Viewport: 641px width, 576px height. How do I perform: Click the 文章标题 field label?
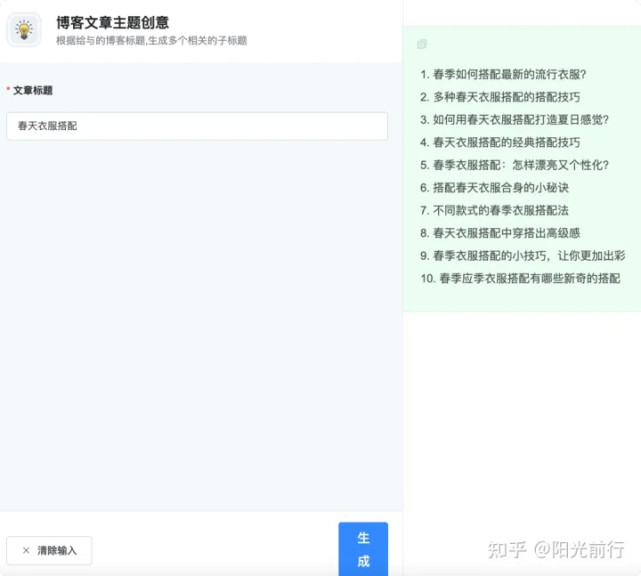33,90
